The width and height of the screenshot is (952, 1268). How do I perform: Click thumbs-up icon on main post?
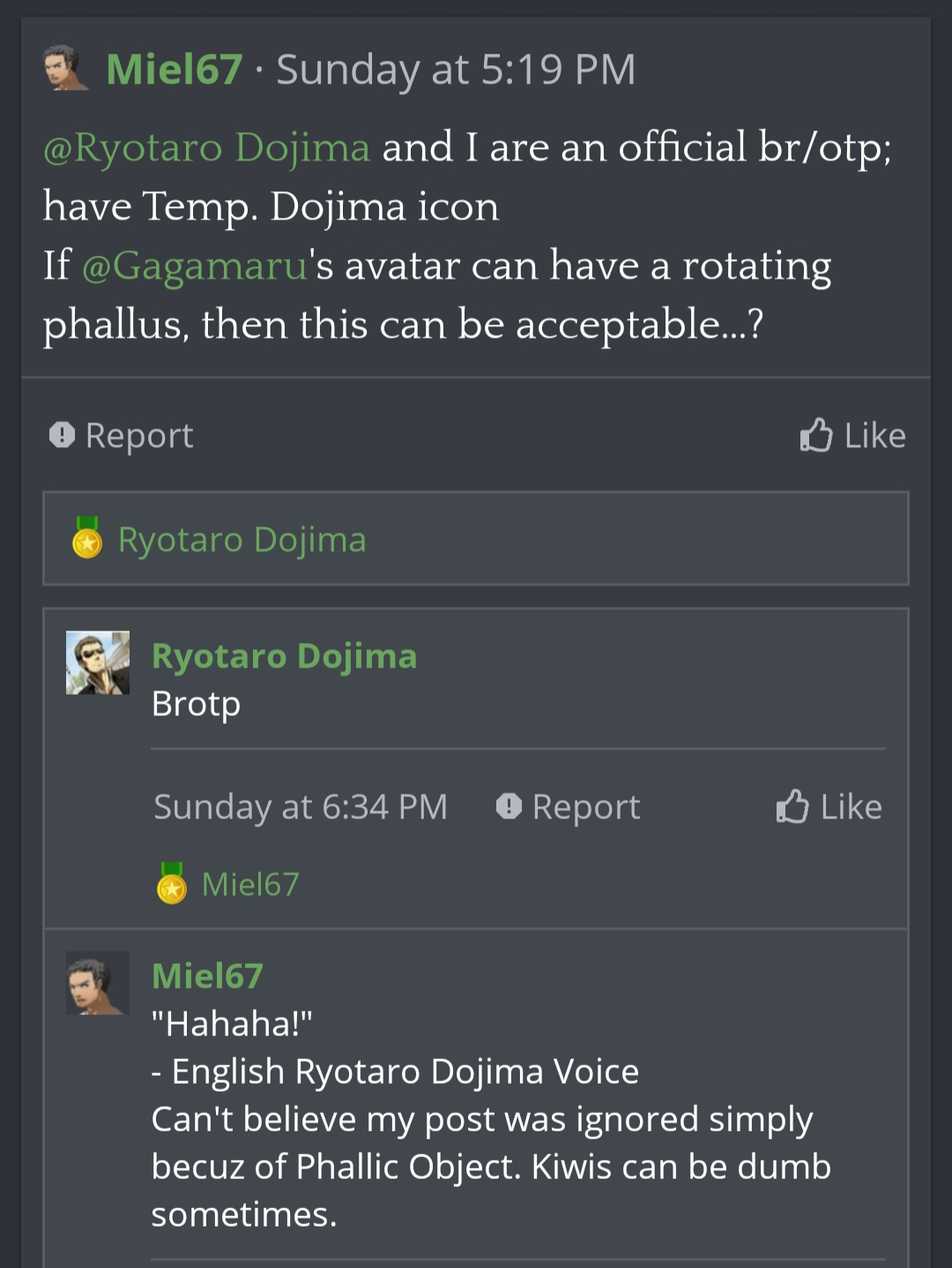[815, 435]
